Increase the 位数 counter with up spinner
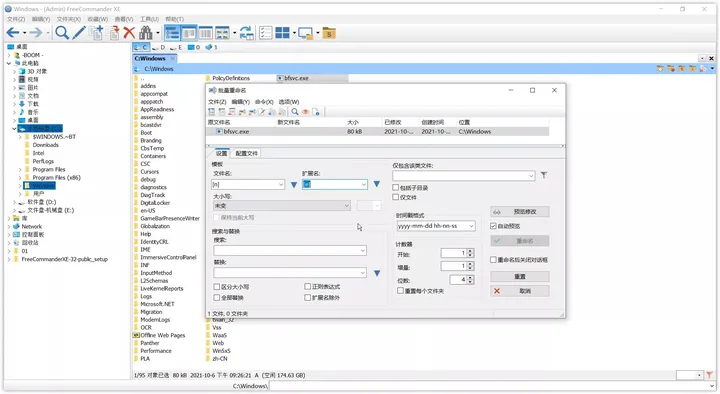 (470, 277)
